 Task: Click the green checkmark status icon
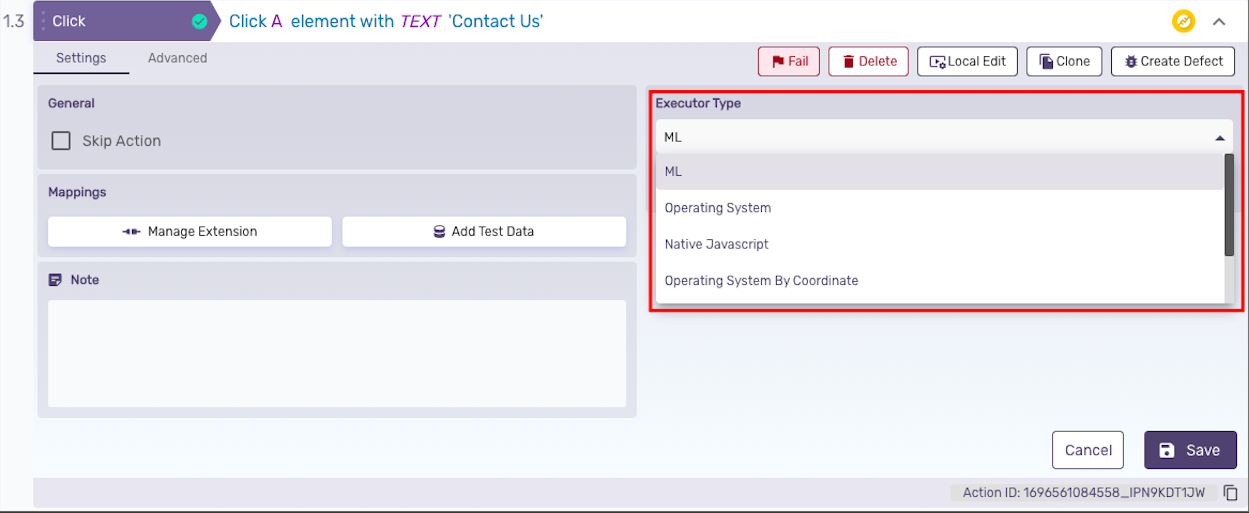click(199, 21)
